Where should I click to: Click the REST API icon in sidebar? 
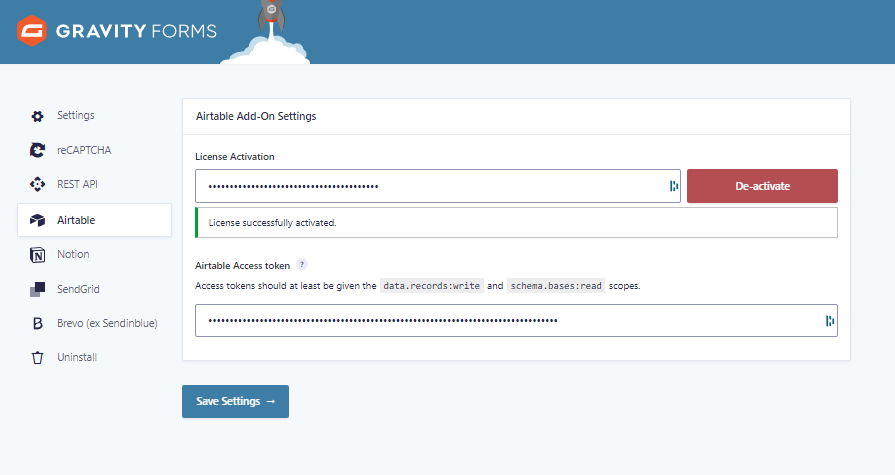pyautogui.click(x=38, y=184)
